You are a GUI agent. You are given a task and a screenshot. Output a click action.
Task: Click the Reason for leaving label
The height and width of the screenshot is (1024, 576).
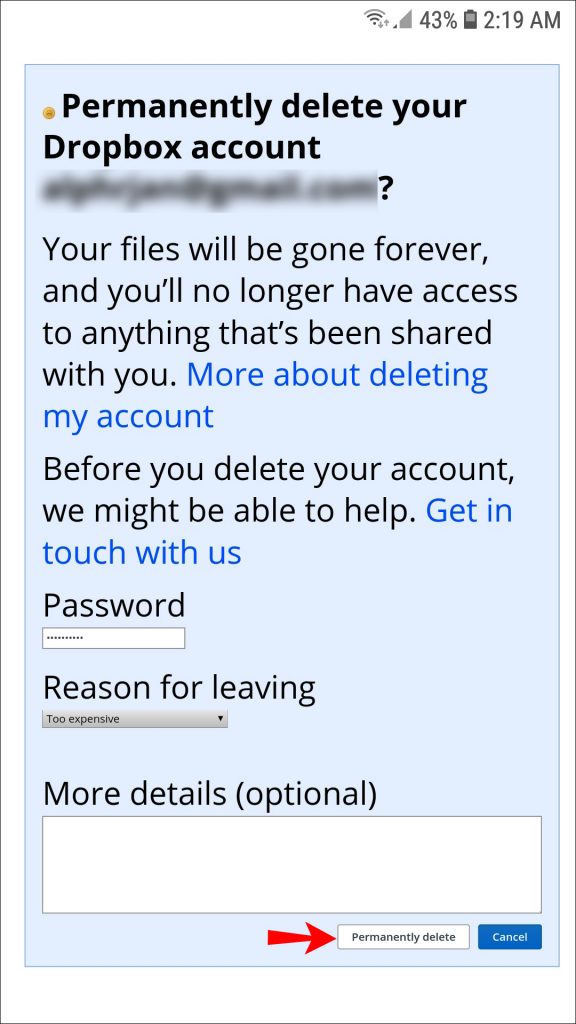pos(178,687)
